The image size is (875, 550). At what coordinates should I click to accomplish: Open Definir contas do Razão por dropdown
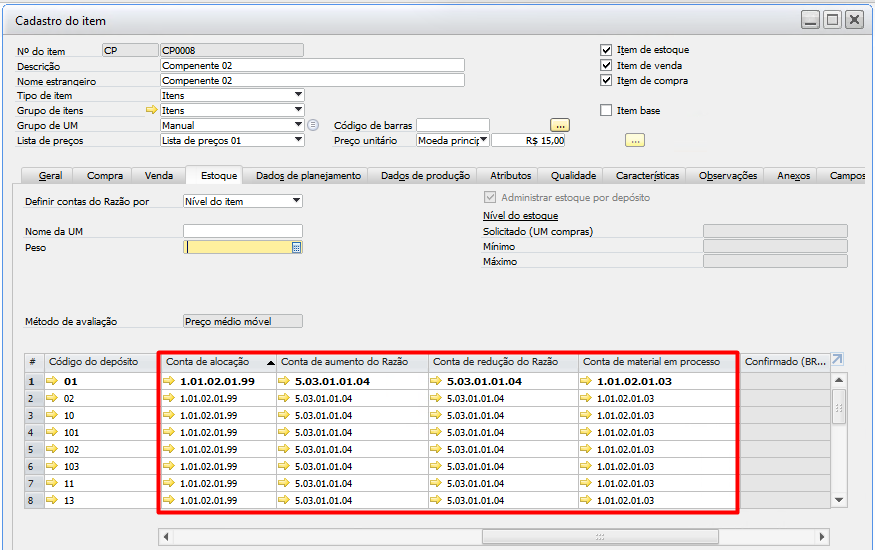[296, 201]
